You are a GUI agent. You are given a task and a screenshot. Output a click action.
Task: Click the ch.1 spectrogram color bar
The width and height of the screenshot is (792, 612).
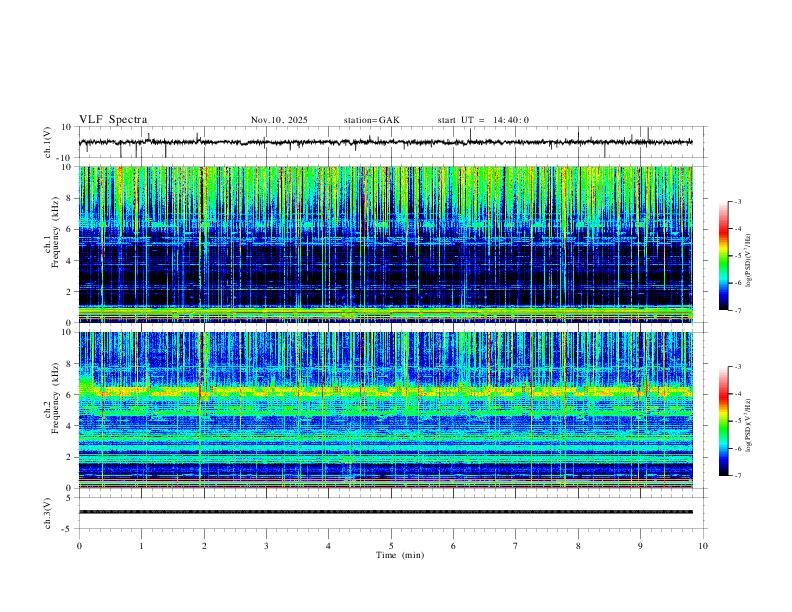click(x=723, y=256)
